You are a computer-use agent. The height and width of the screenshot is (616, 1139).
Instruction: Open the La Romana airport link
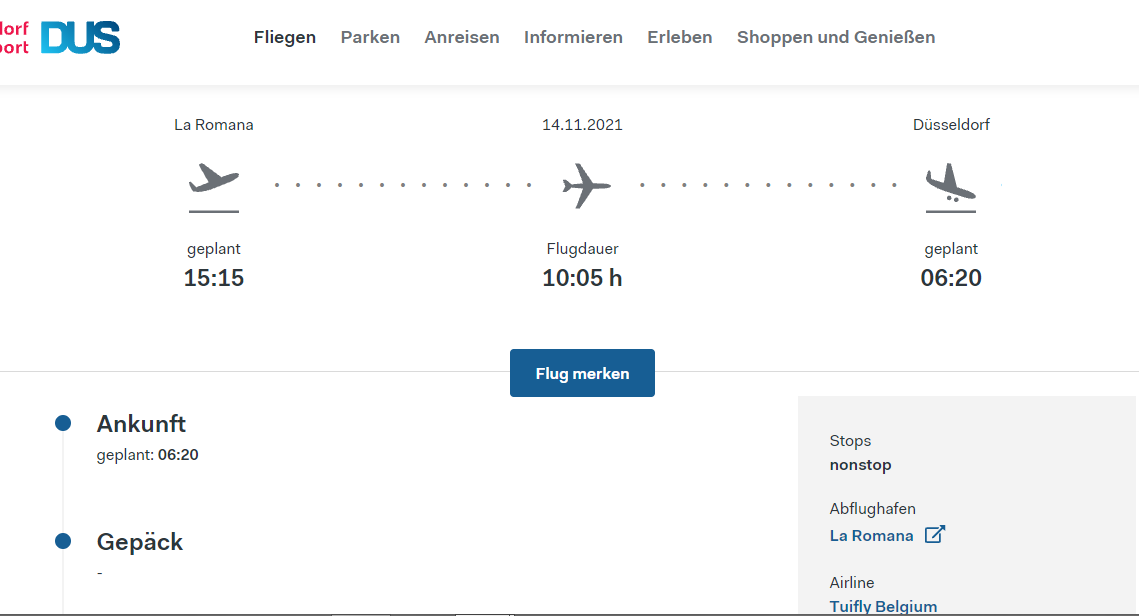(x=872, y=535)
